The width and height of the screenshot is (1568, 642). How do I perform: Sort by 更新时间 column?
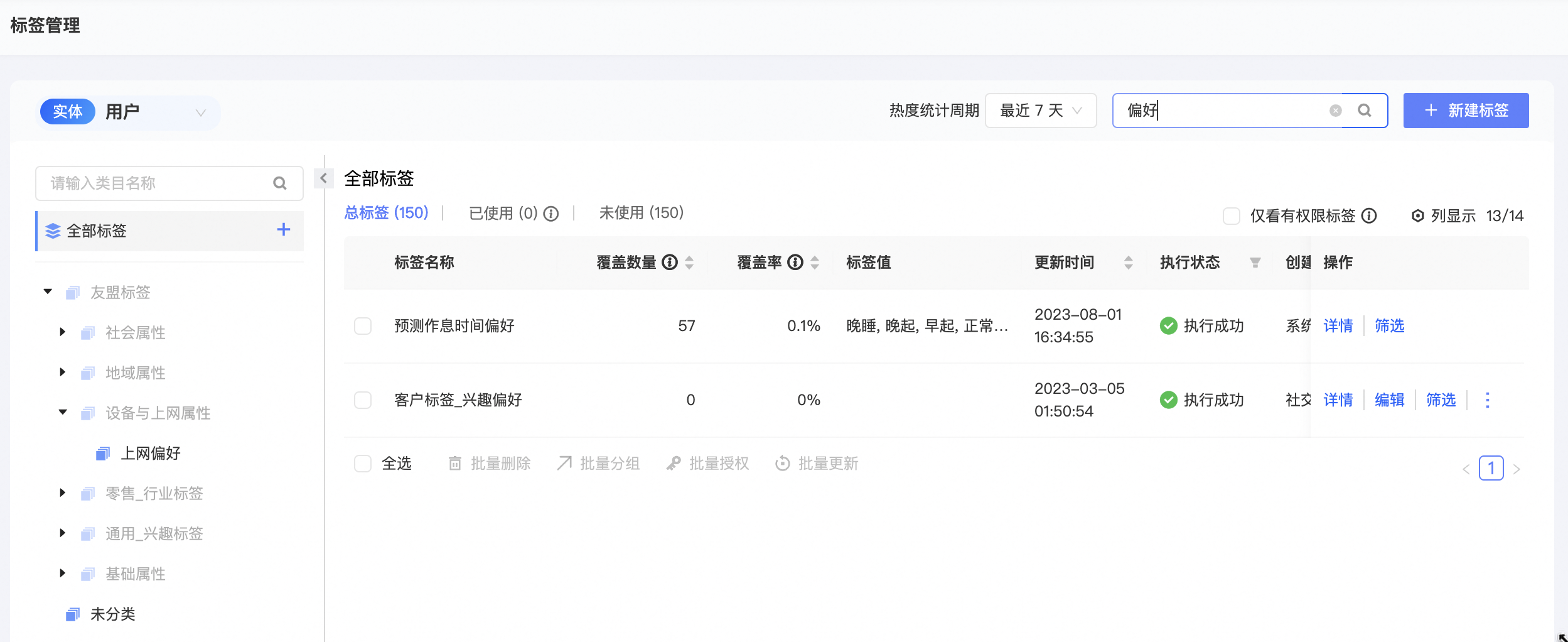point(1129,262)
